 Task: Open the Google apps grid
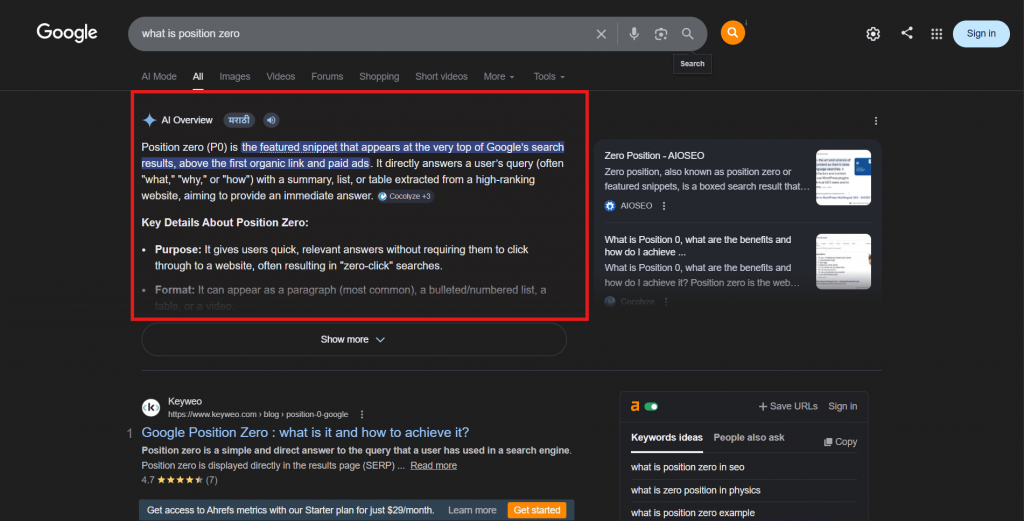(937, 34)
